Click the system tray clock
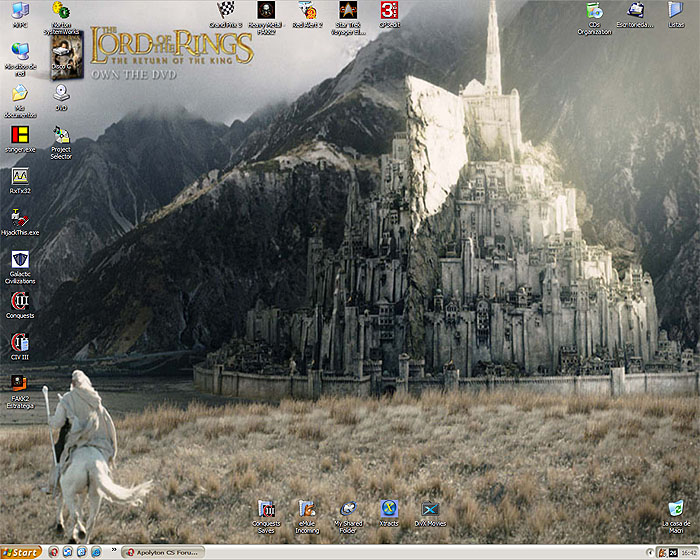Viewport: 700px width, 560px height. pos(687,552)
